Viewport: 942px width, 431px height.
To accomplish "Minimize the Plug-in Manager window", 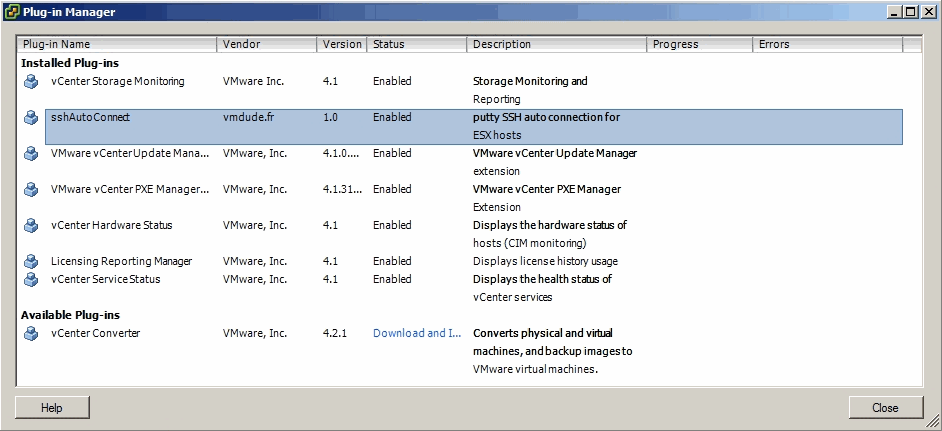I will tap(895, 11).
